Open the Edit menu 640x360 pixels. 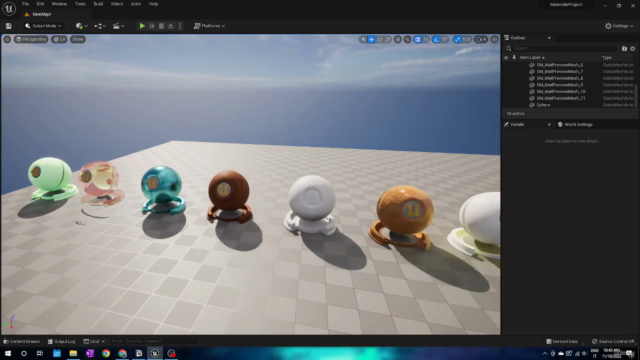click(x=40, y=4)
